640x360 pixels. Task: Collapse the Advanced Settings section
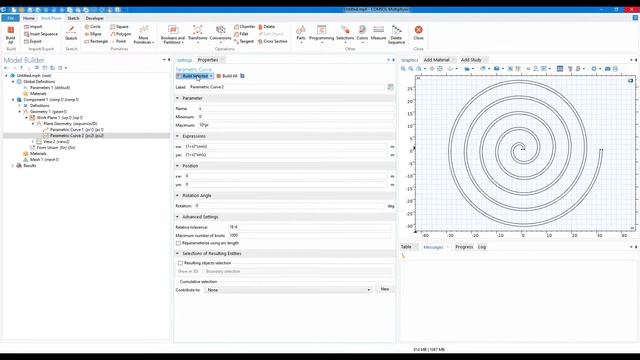pyautogui.click(x=177, y=217)
